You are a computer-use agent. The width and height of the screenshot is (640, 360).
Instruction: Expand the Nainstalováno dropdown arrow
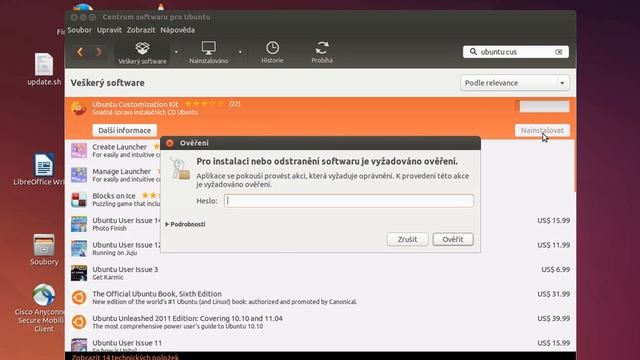pos(240,52)
